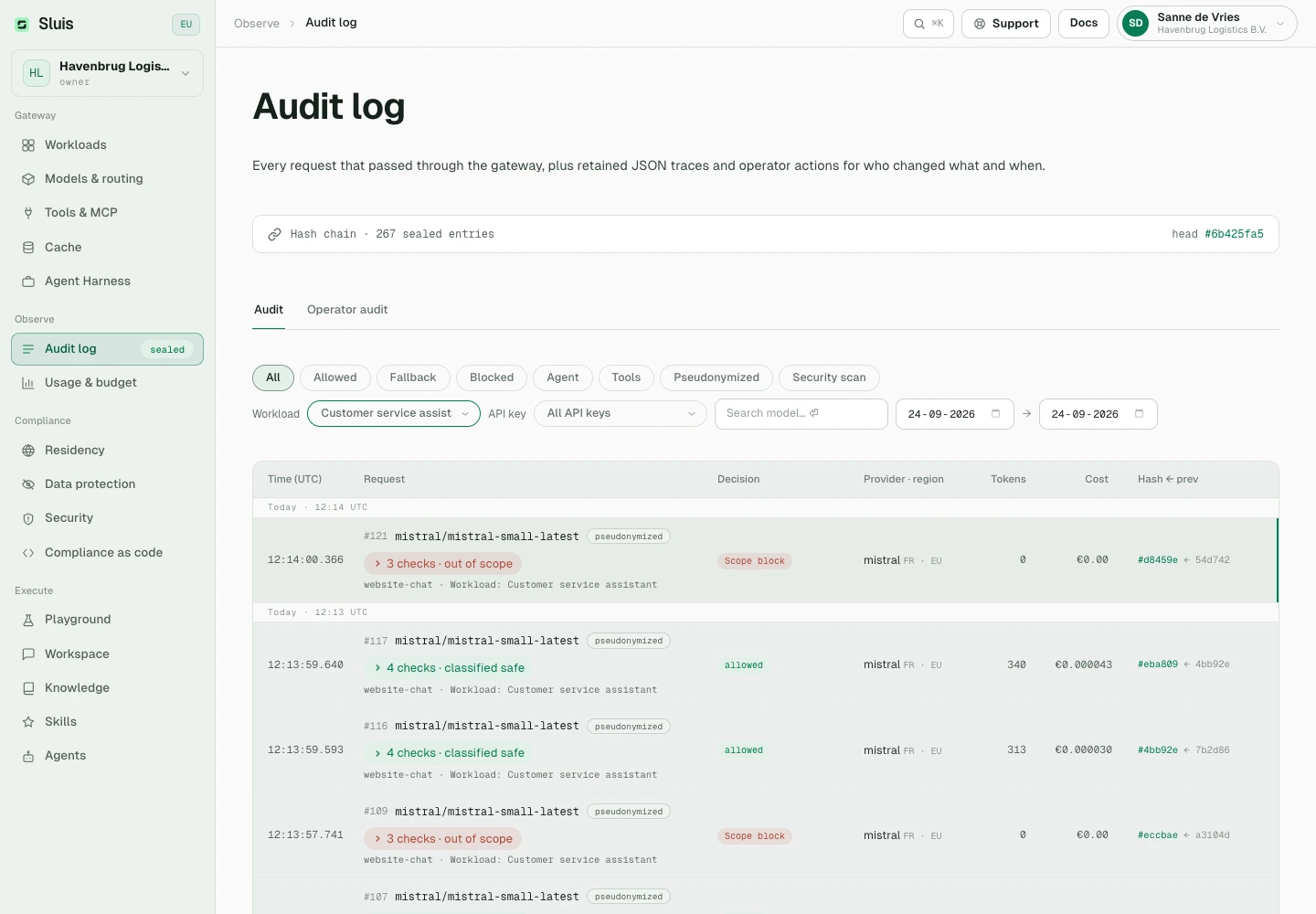Open the Workload dropdown set to Customer service assist
Screen dimensions: 1316x914
point(394,414)
